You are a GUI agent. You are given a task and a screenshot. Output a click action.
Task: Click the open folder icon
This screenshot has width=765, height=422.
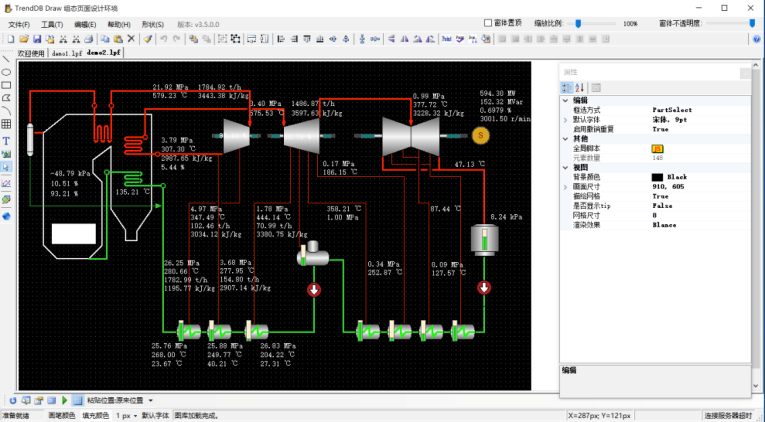coord(23,39)
